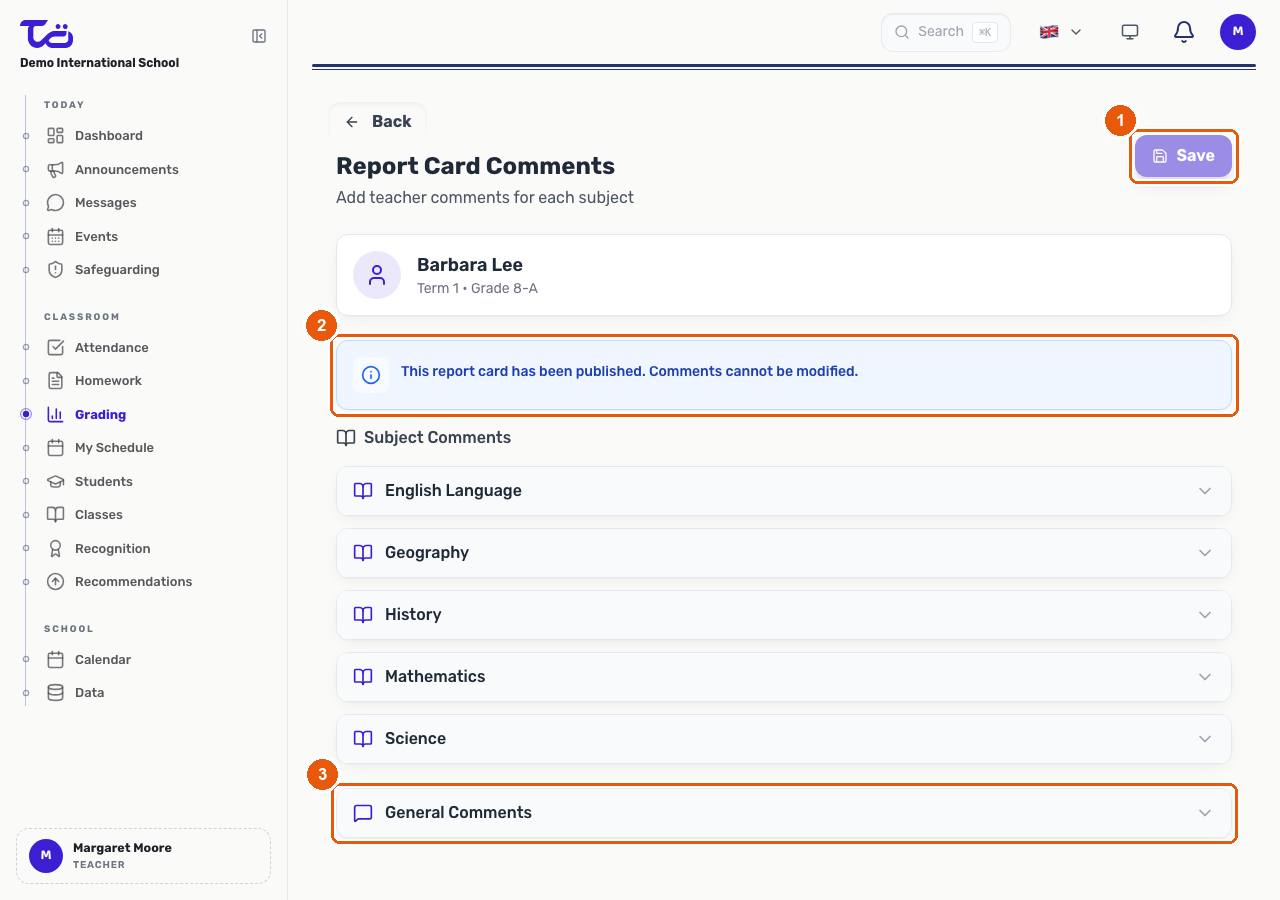This screenshot has width=1280, height=900.
Task: Open the Students page link
Action: tap(103, 481)
